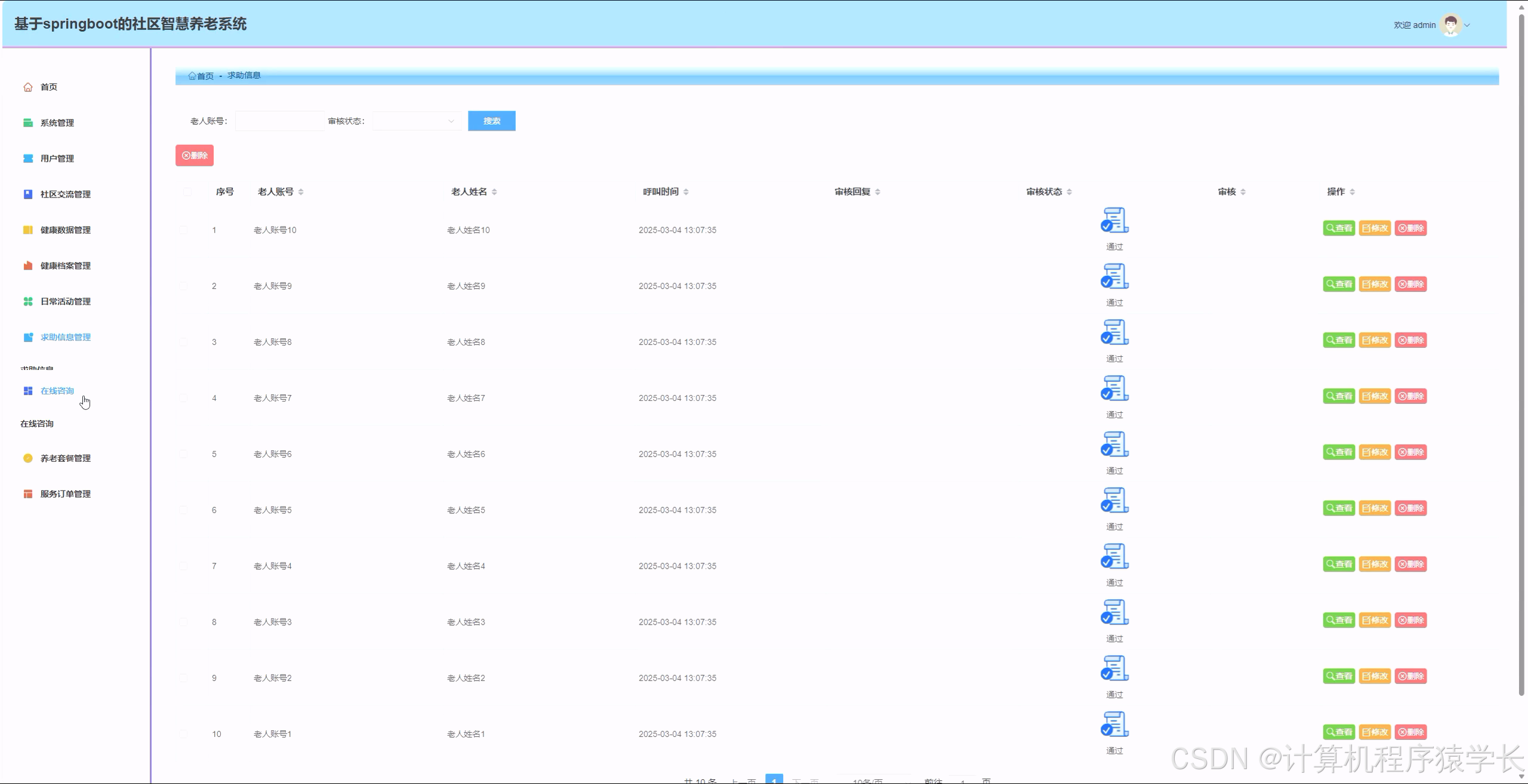Check the checkbox for row 1

183,230
